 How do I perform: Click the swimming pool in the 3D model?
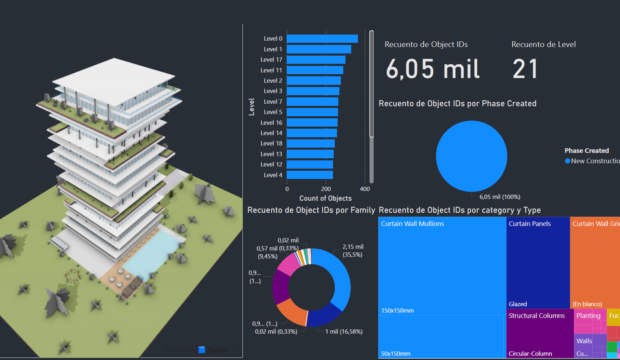pos(152,253)
